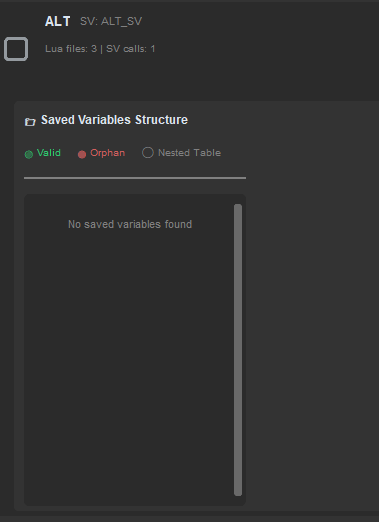
Task: Click the SV: ALT_SV variable name
Action: click(111, 21)
